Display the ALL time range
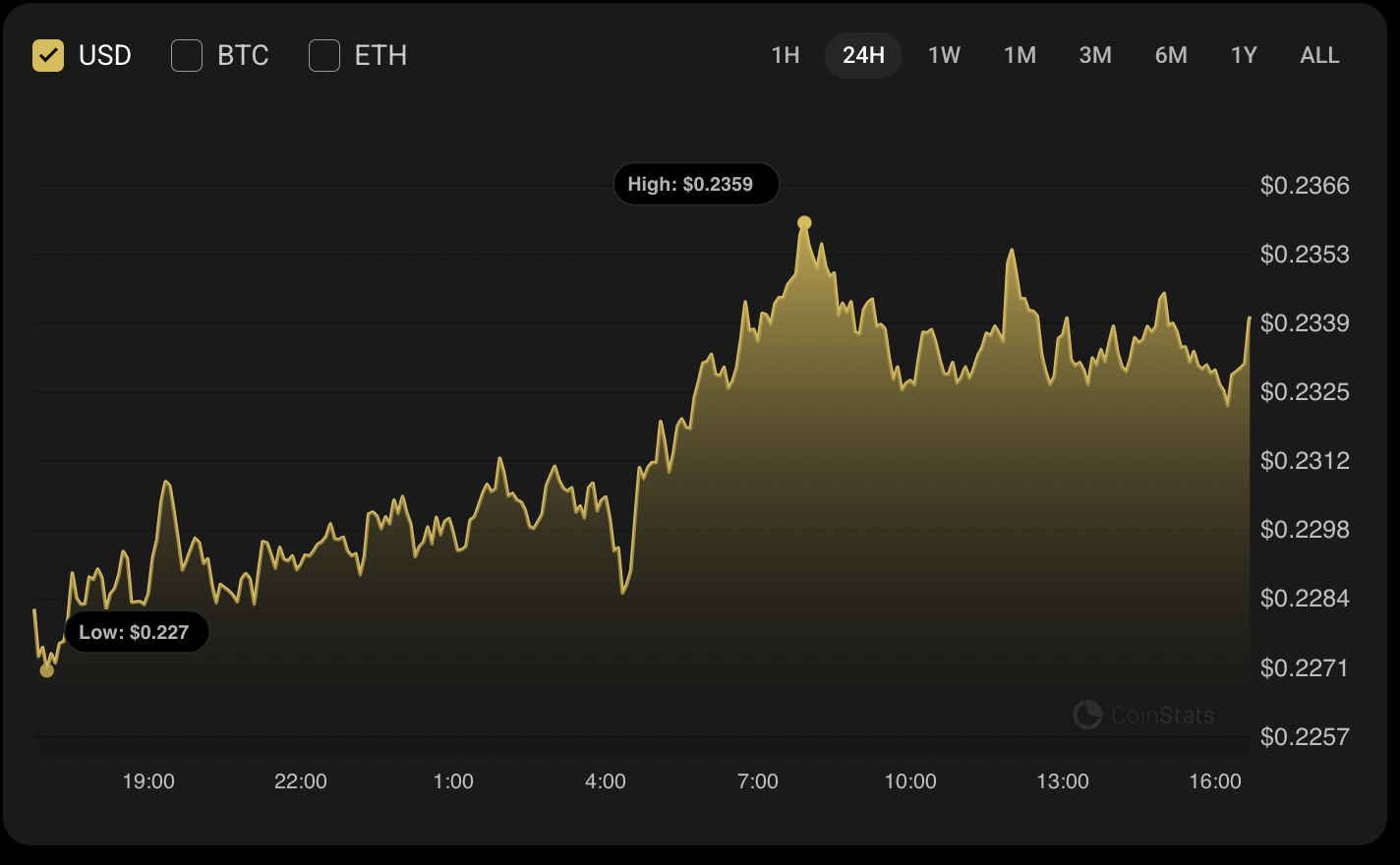Image resolution: width=1400 pixels, height=865 pixels. (x=1319, y=56)
